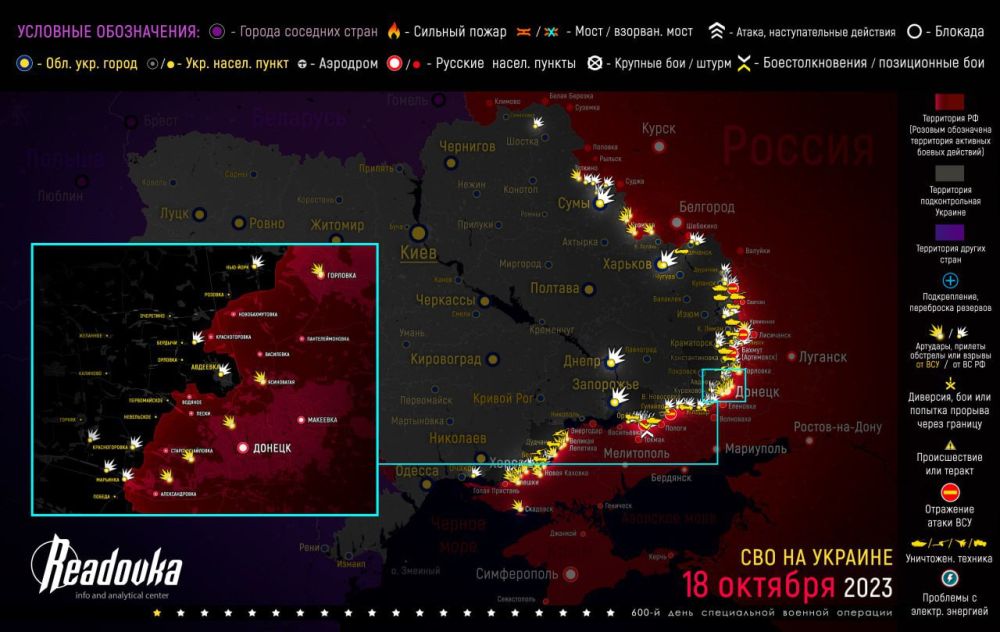Click the Киев city label on map
The height and width of the screenshot is (632, 1000).
pos(417,253)
